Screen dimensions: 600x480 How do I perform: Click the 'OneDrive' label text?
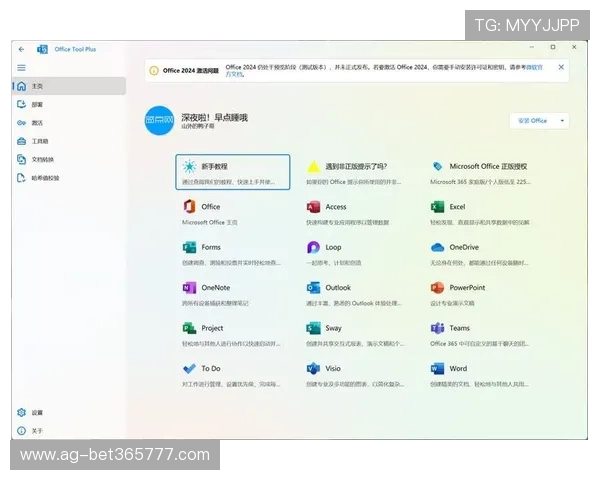click(464, 247)
